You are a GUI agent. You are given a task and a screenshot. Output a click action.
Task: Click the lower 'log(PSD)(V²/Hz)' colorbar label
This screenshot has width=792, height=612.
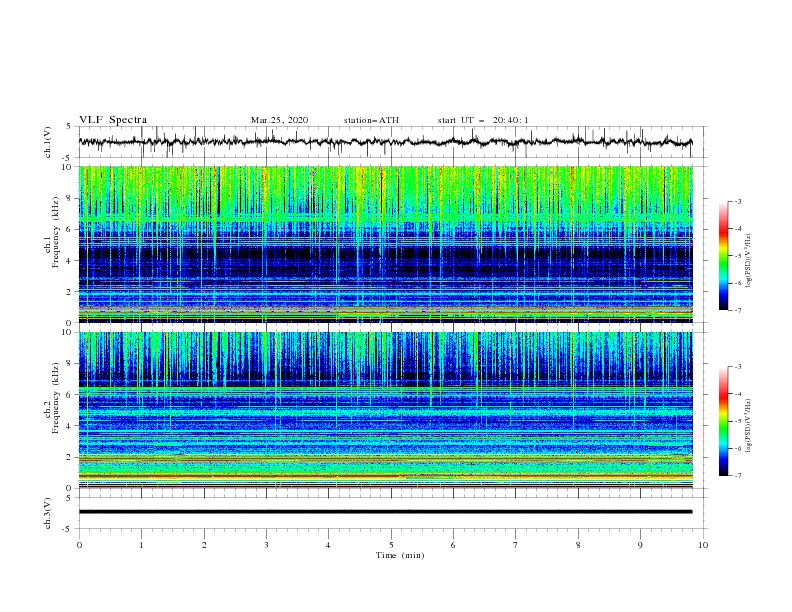point(749,426)
